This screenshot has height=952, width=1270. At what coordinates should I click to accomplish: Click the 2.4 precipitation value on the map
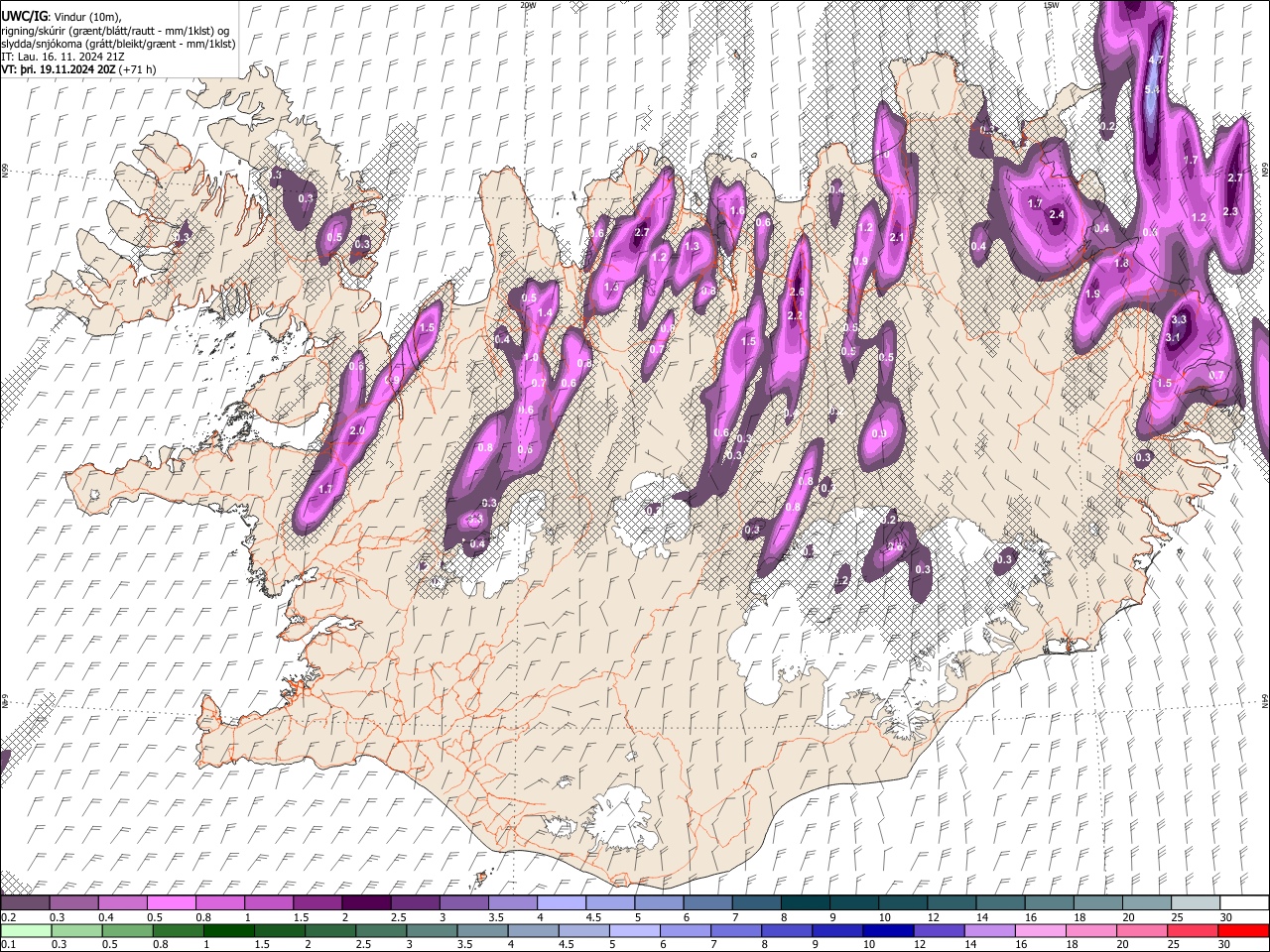pos(1057,214)
